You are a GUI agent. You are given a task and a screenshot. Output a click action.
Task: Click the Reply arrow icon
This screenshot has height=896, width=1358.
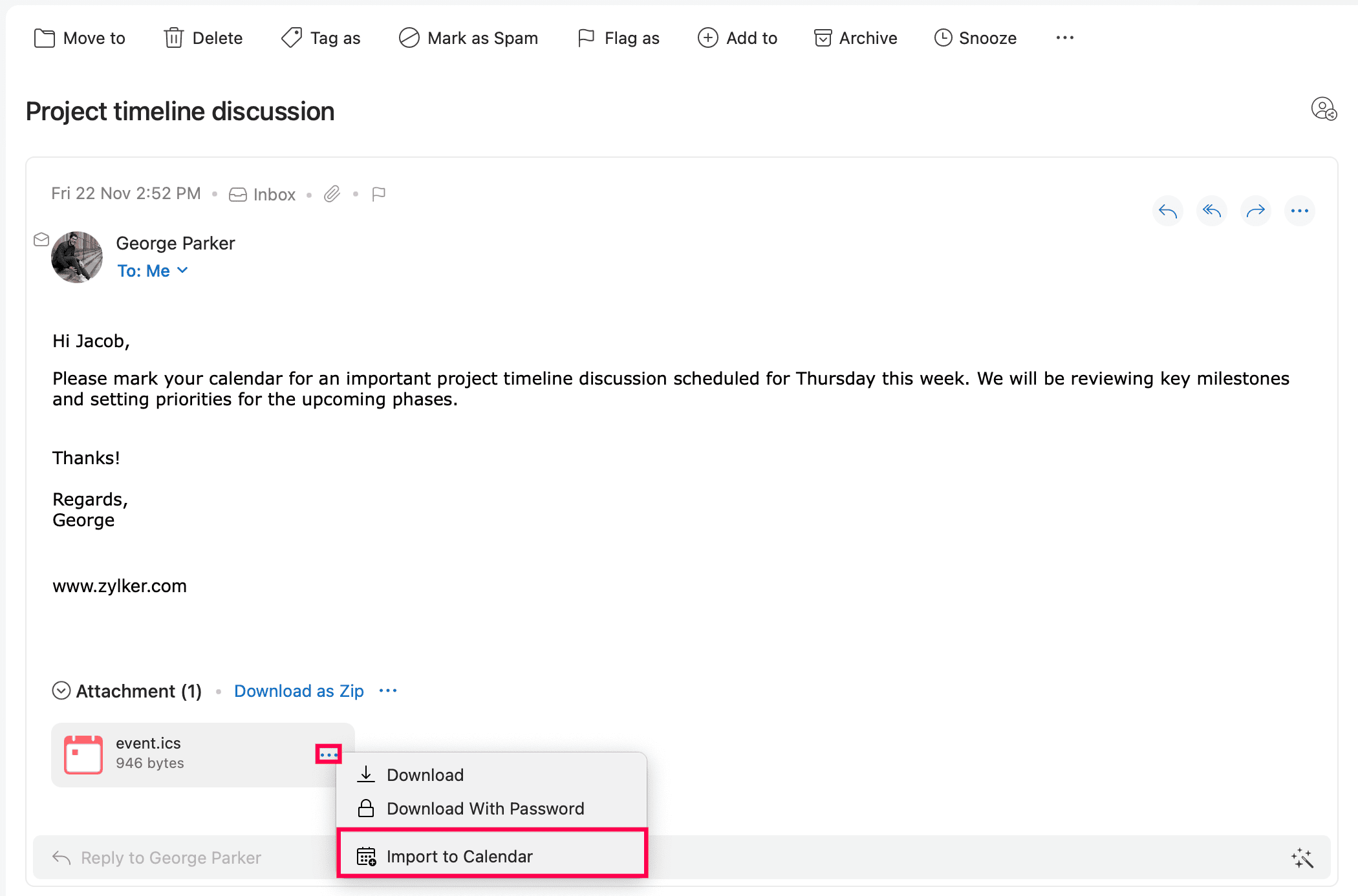pyautogui.click(x=1168, y=211)
